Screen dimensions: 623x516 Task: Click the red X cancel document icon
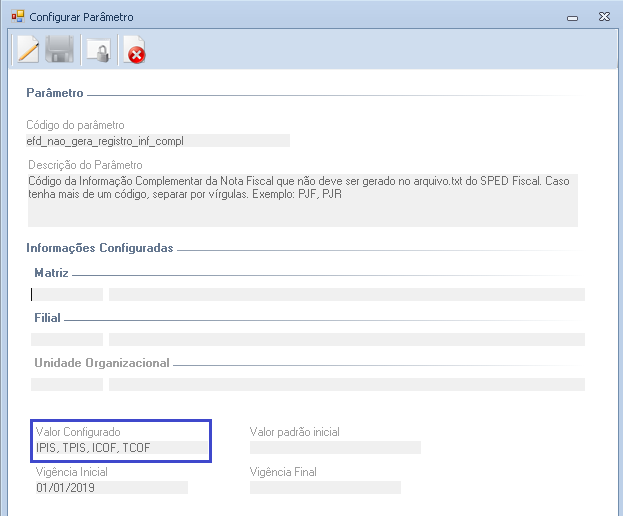coord(134,50)
